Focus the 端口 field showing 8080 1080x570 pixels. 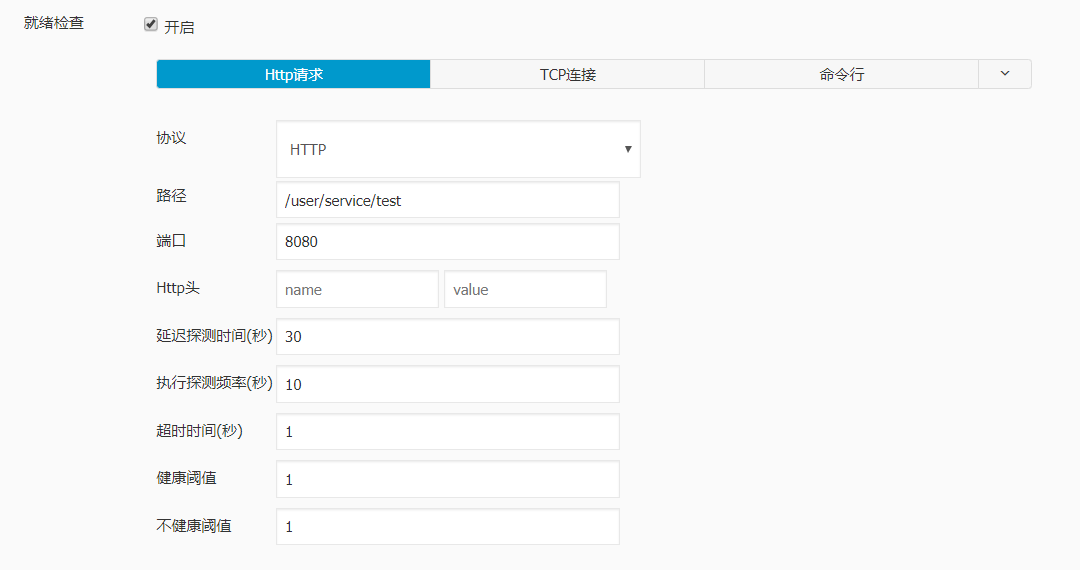[x=447, y=242]
